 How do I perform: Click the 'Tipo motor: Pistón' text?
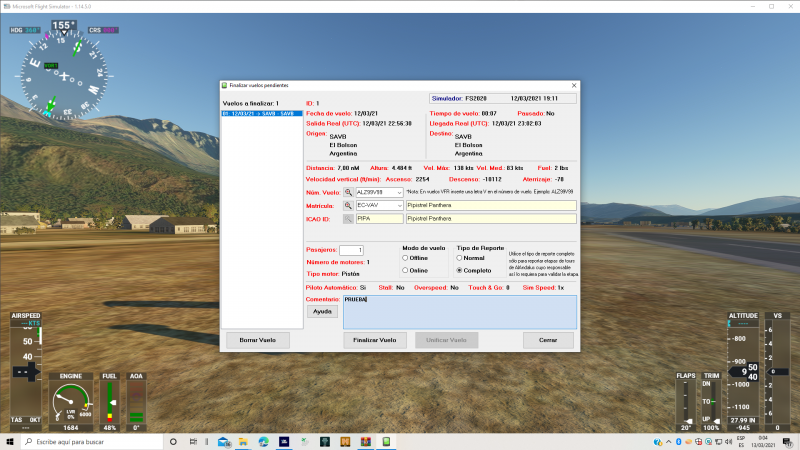[x=333, y=274]
